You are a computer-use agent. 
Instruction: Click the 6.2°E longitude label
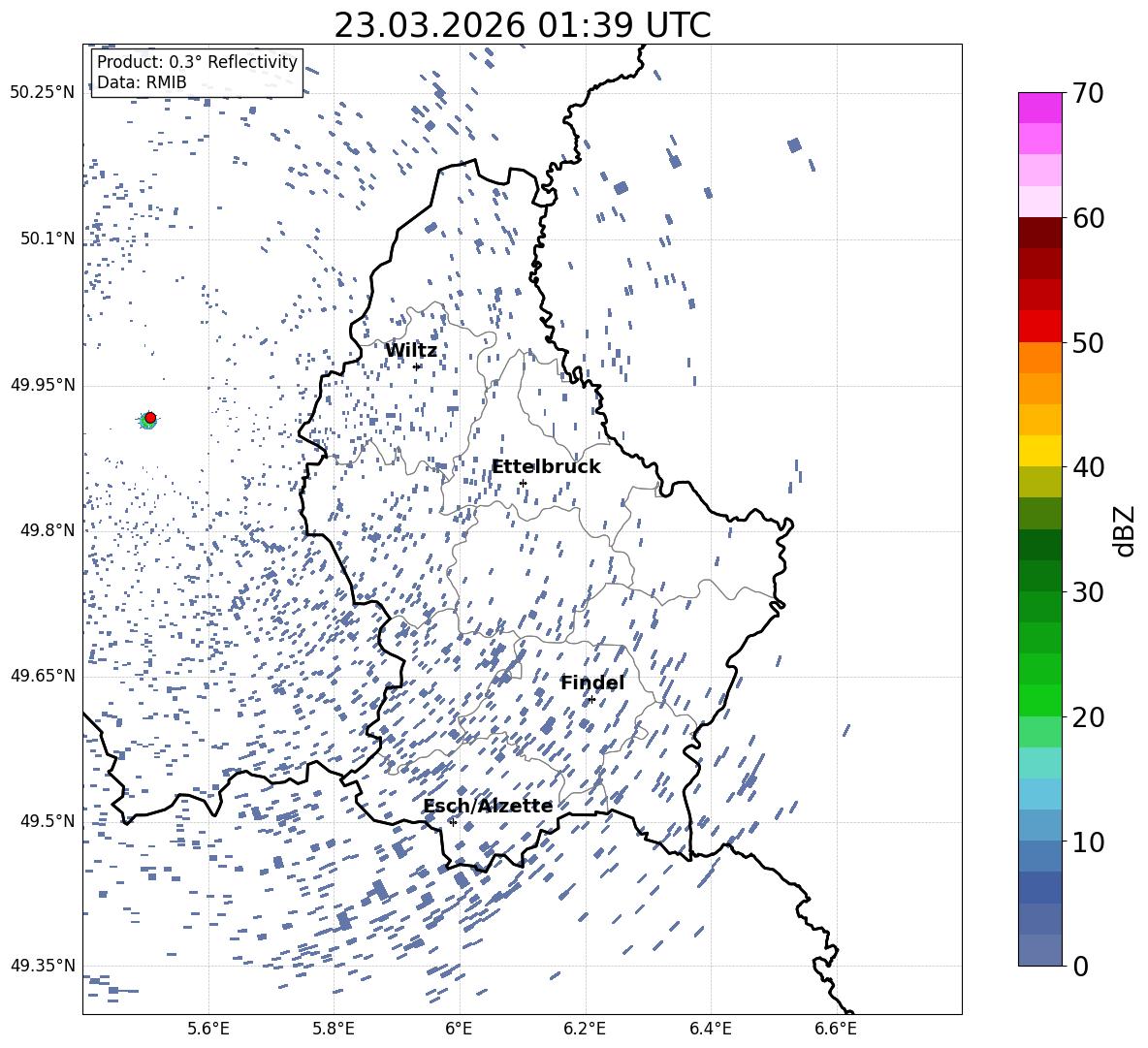(x=585, y=1029)
